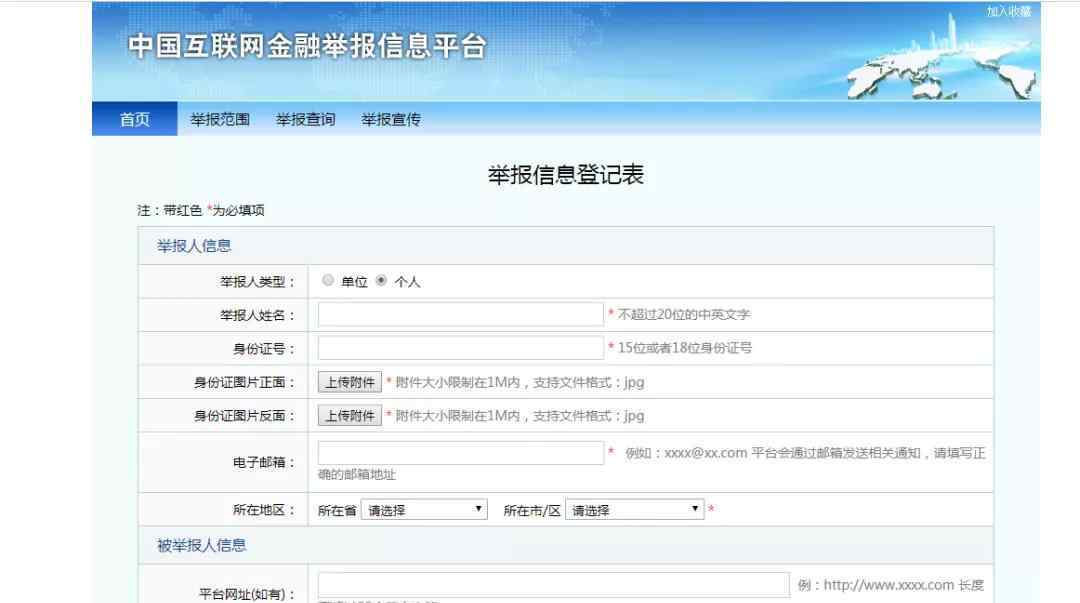Focus the 电子邮箱 input field

point(461,453)
